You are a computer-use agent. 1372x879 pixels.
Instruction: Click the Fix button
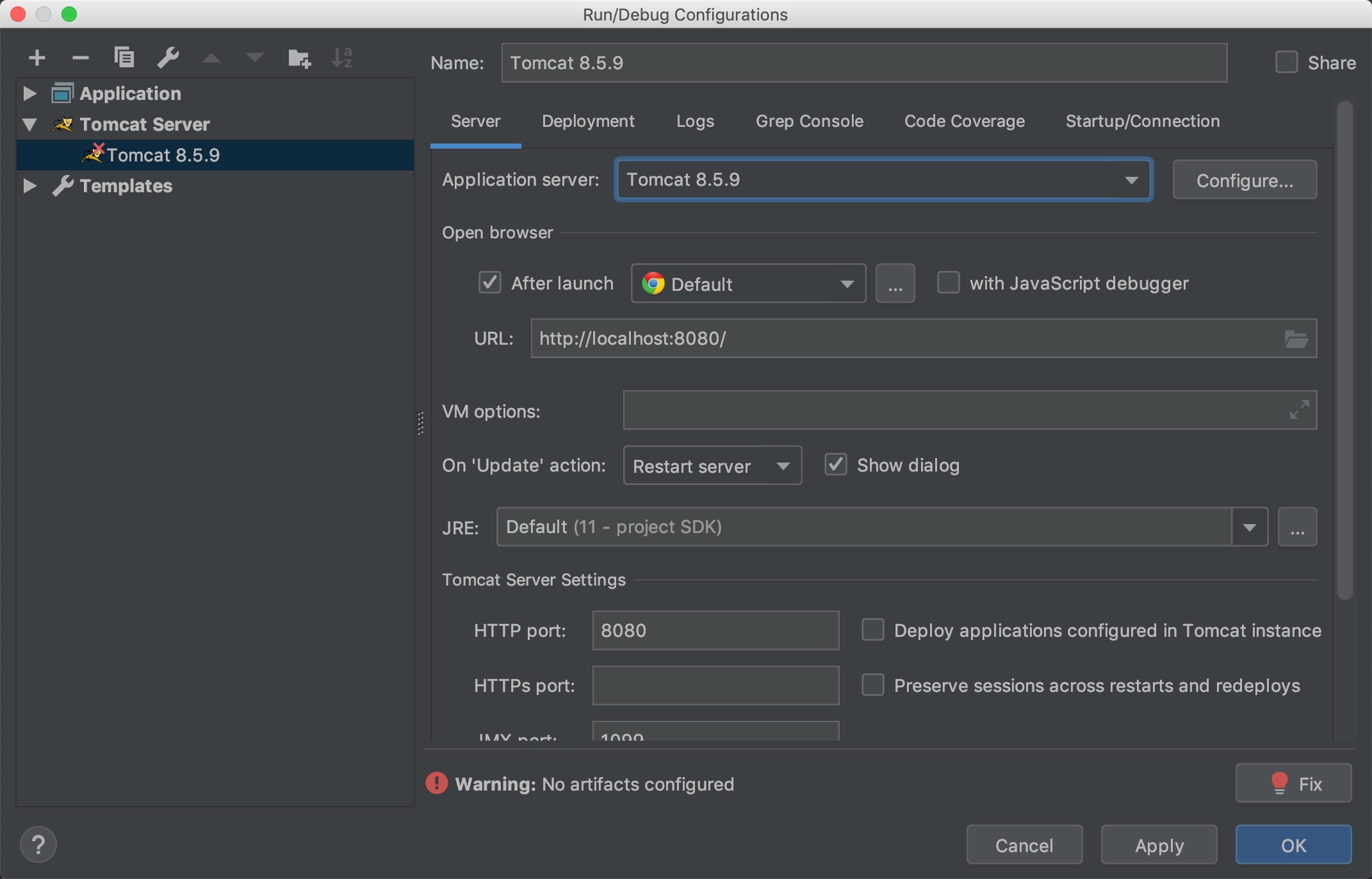pos(1294,783)
